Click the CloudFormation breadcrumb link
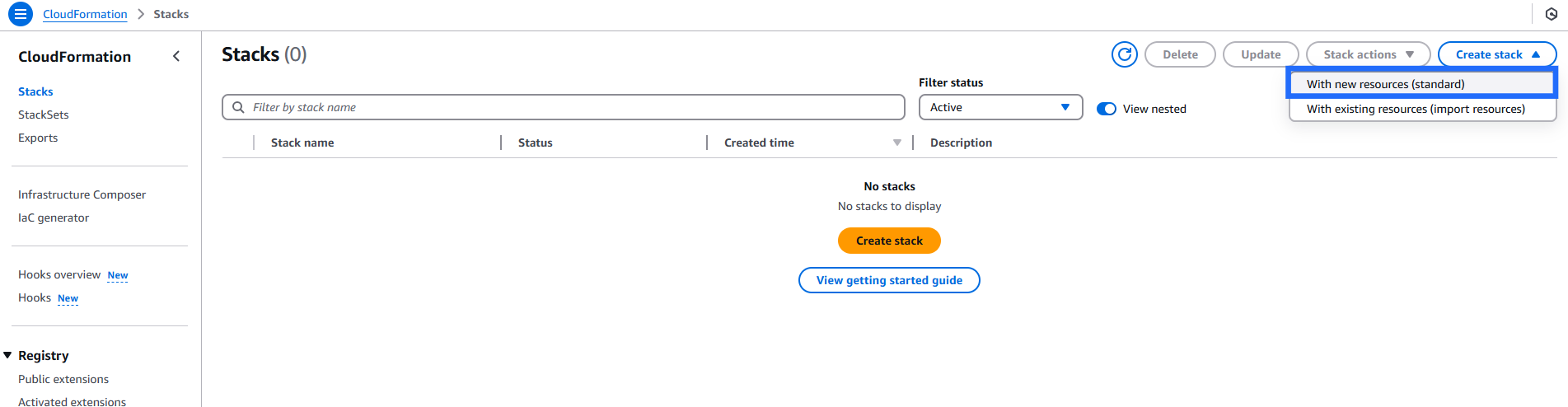Screen dimensions: 1568x407 point(85,14)
